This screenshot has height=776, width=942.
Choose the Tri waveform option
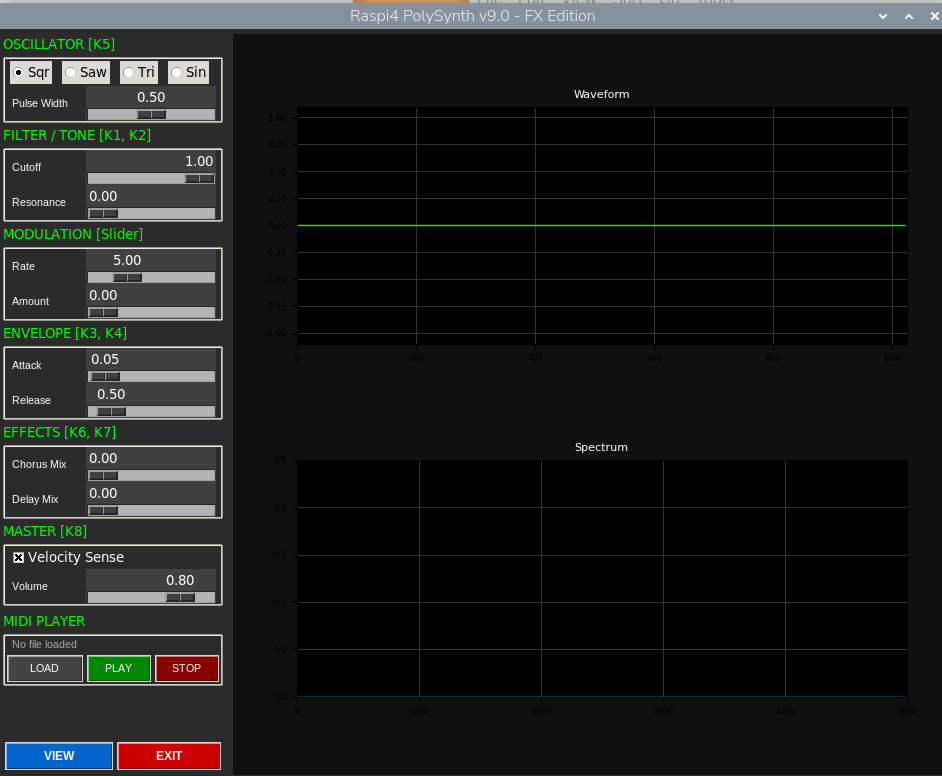(x=138, y=72)
